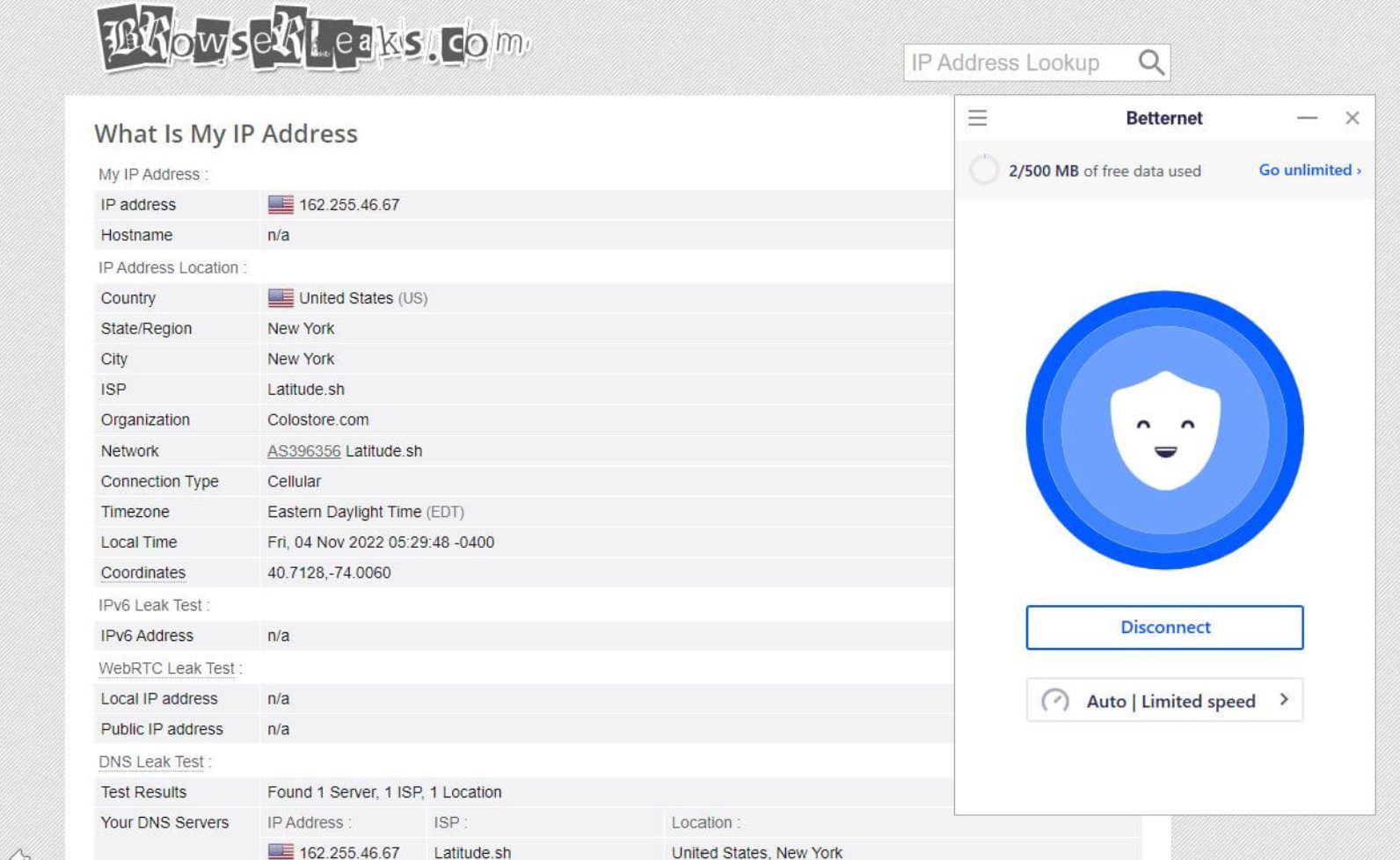Click the Betternet shield mascot circle
Screen dimensions: 1400x860
(1164, 430)
